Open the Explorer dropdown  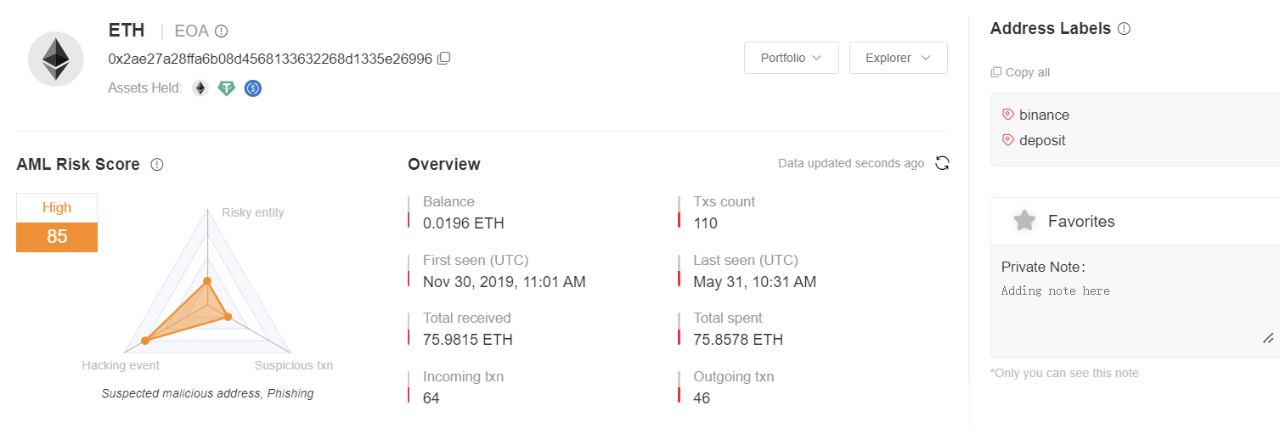tap(898, 58)
